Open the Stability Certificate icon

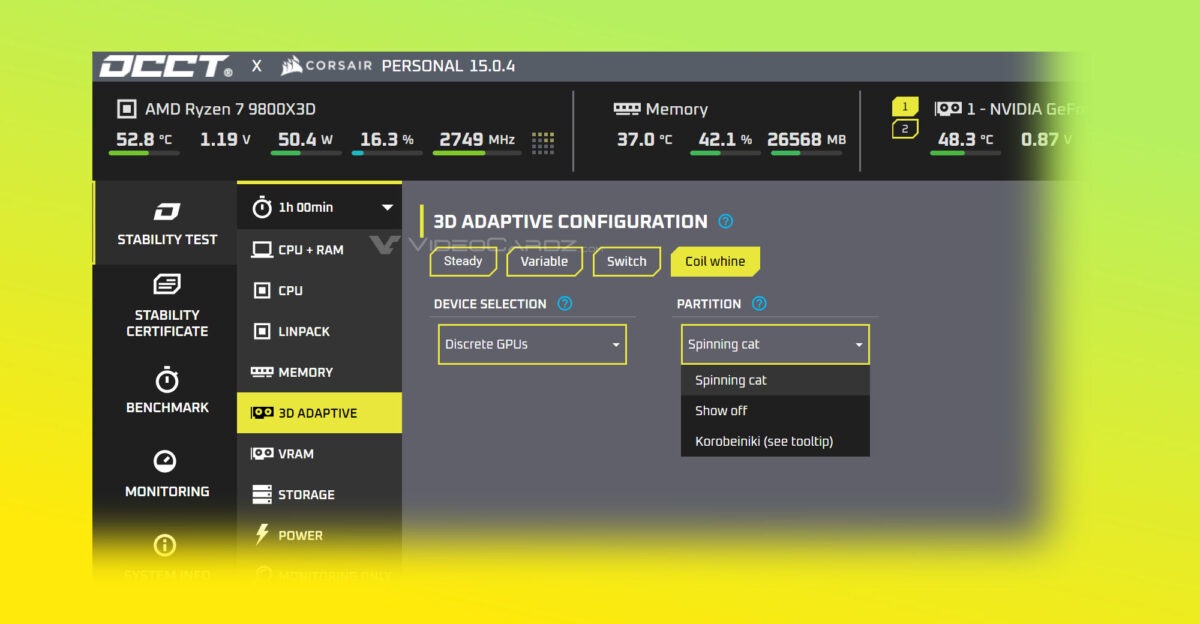166,285
